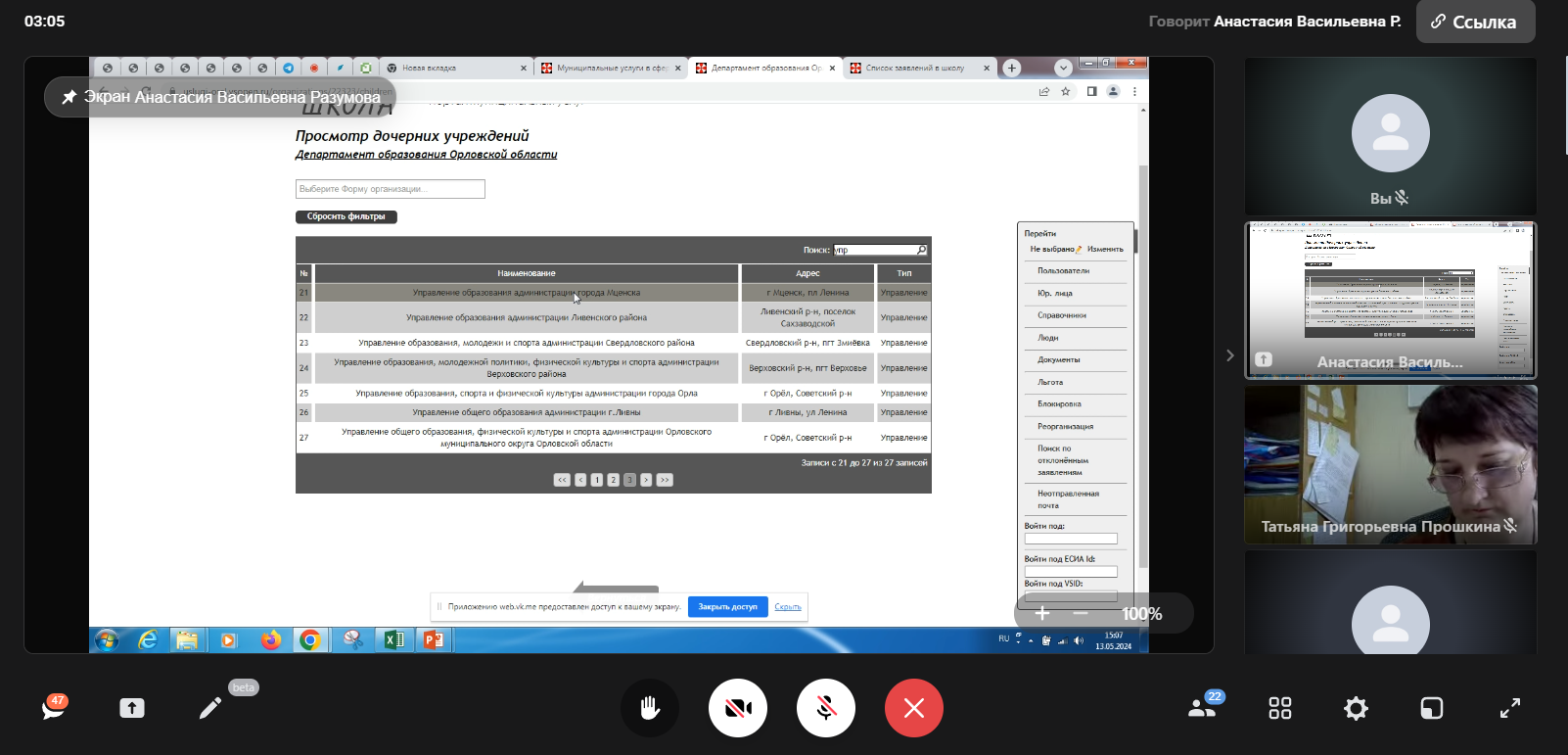Viewport: 1568px width, 755px height.
Task: Open the chat with 47 unread messages
Action: [x=54, y=708]
